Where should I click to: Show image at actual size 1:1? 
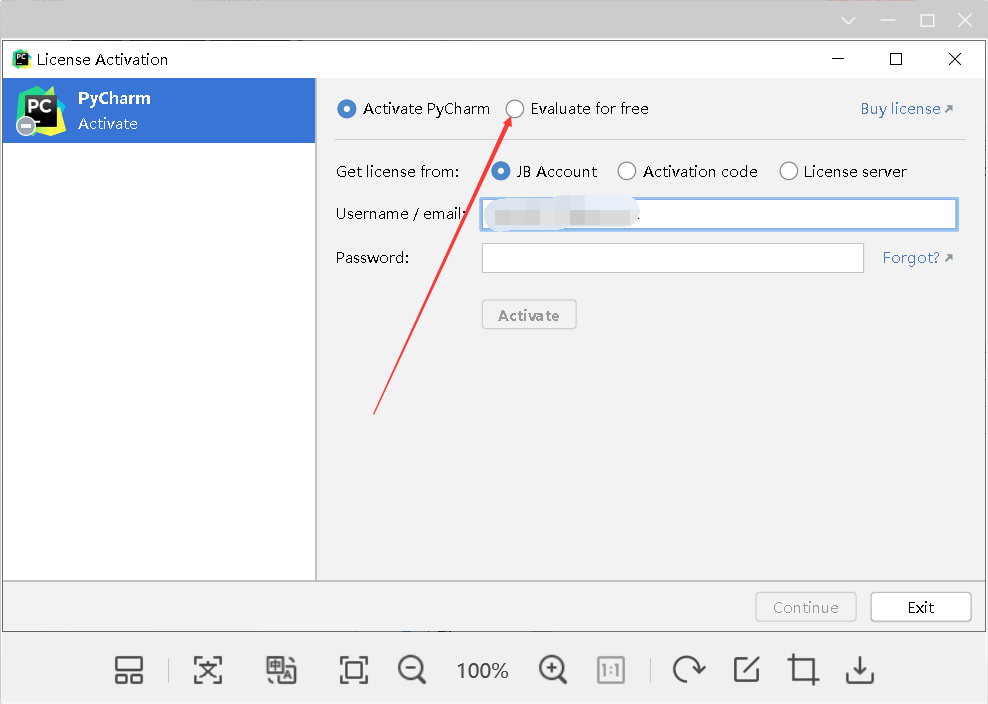(611, 670)
